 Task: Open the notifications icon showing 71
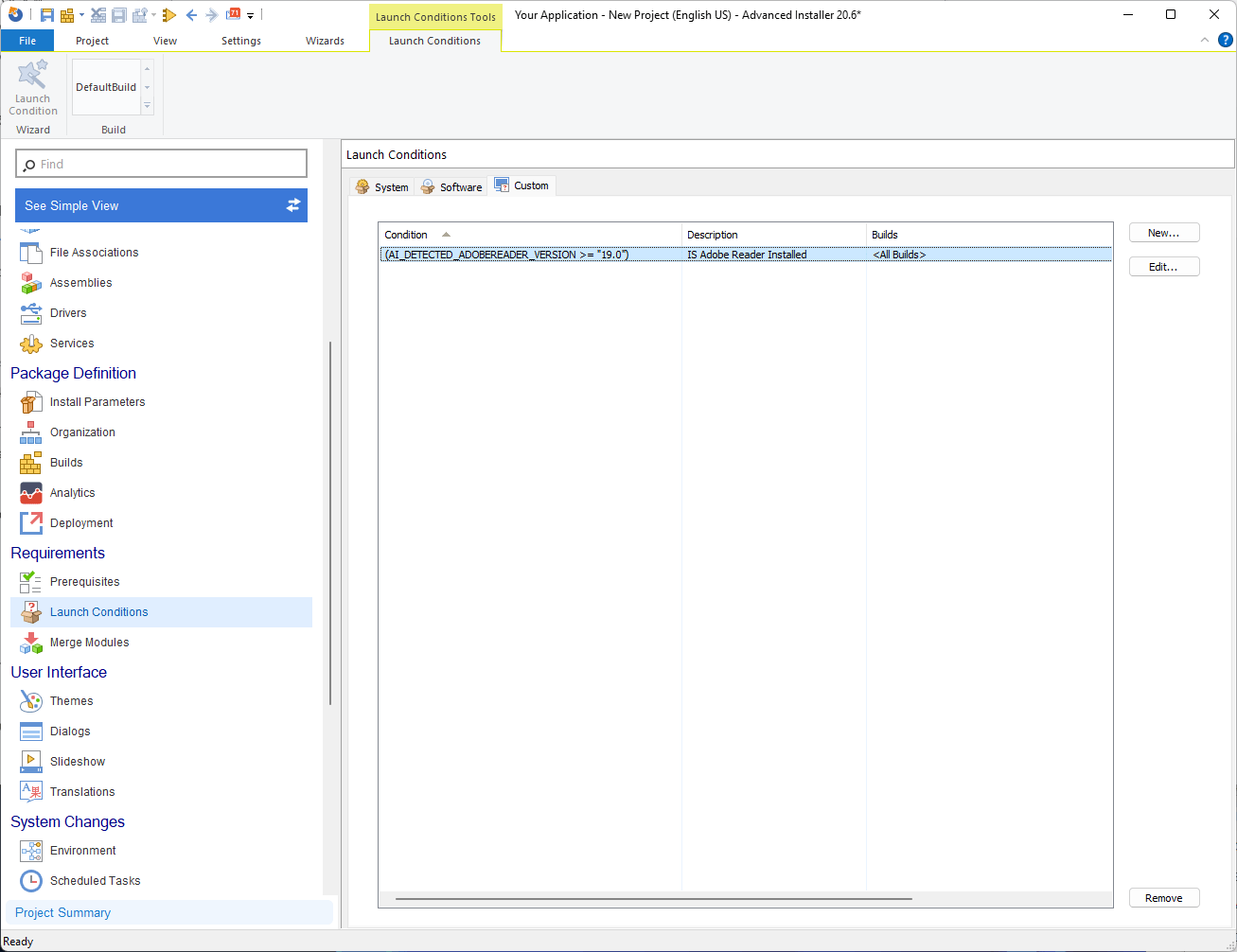click(234, 14)
